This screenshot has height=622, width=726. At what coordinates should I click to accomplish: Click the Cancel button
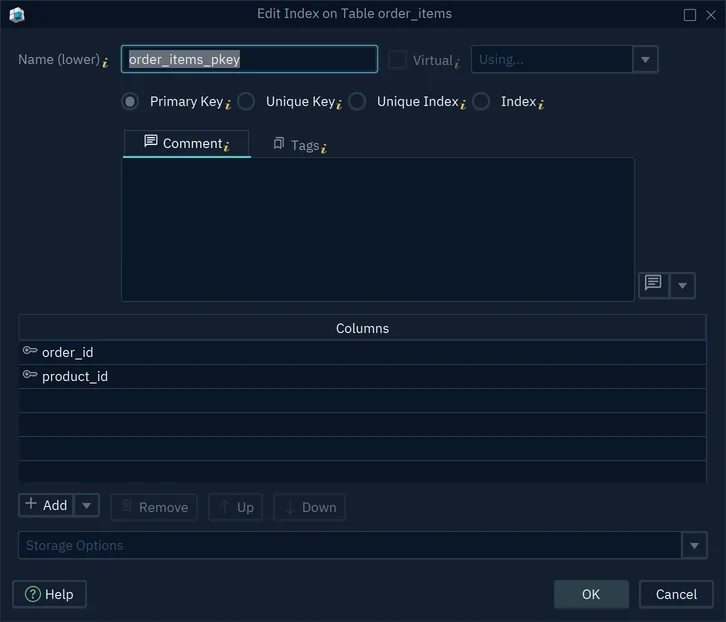click(x=676, y=594)
